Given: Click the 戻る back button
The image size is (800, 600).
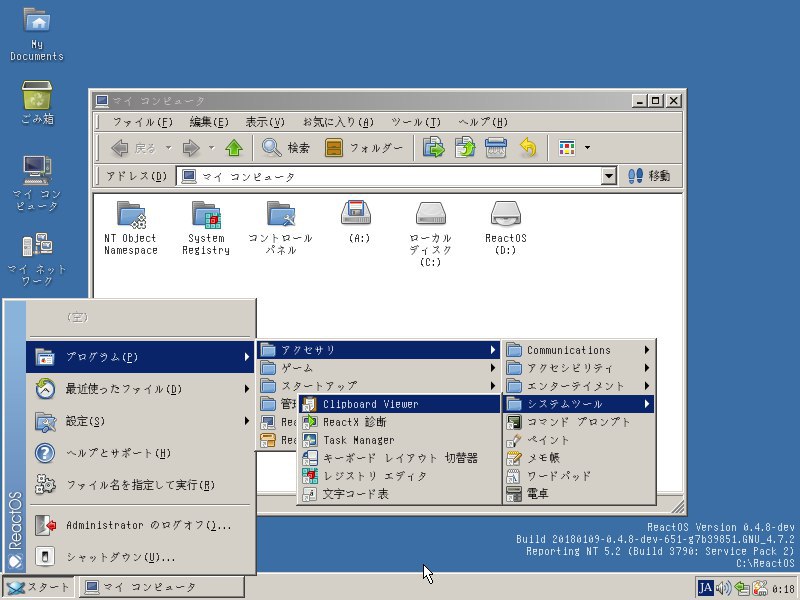Looking at the screenshot, I should [x=134, y=148].
